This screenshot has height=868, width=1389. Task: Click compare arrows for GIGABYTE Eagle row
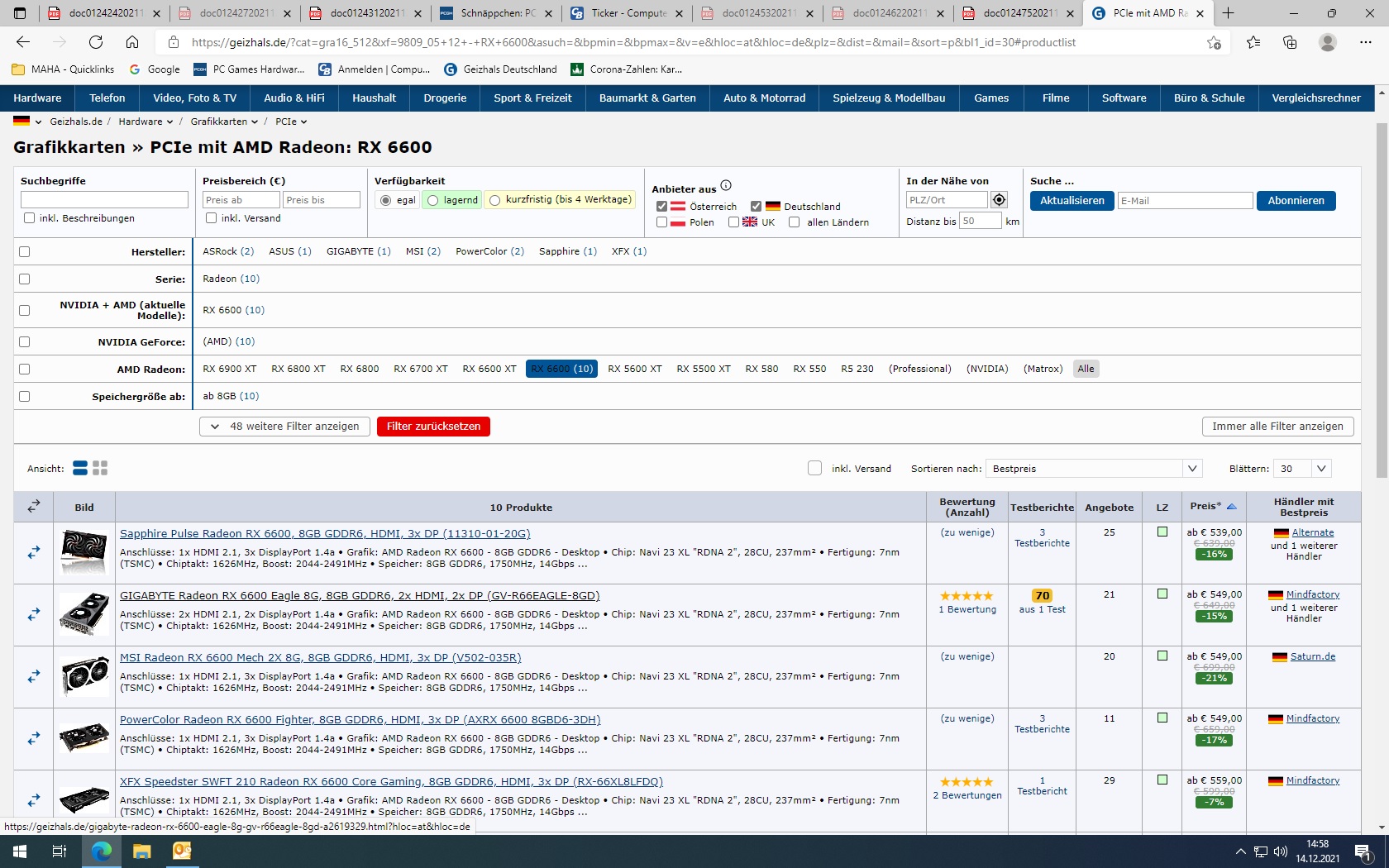click(x=34, y=614)
